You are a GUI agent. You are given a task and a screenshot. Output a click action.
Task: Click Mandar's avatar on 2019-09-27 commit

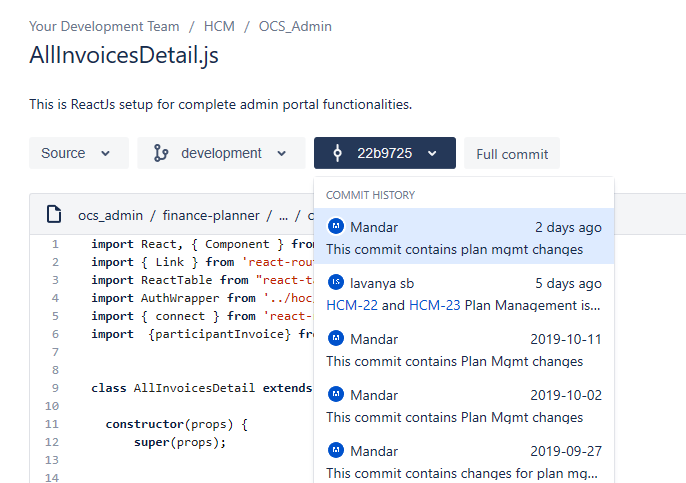336,450
